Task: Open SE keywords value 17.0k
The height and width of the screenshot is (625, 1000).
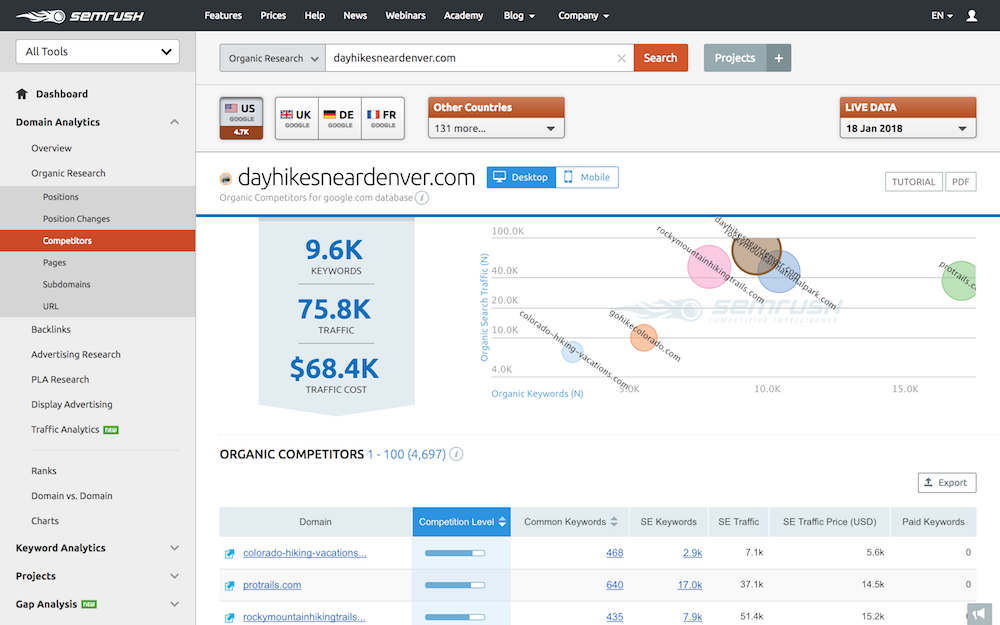Action: point(689,585)
